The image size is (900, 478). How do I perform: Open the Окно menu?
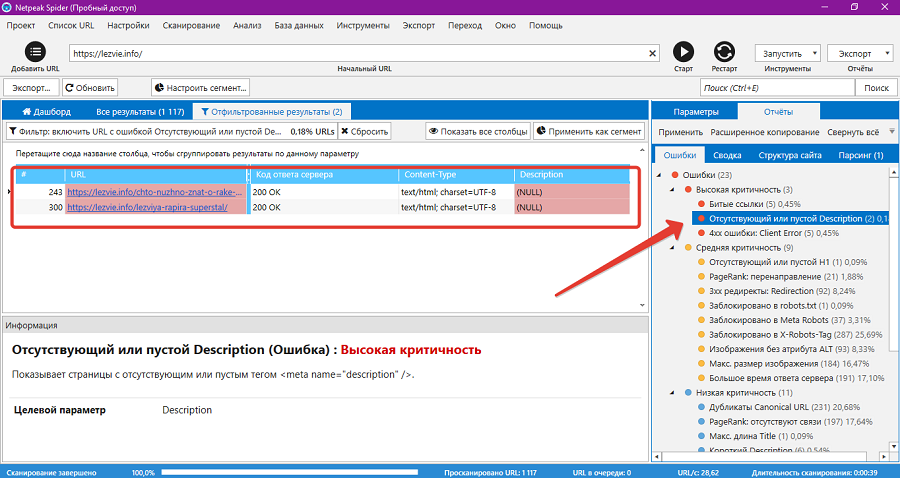point(505,25)
